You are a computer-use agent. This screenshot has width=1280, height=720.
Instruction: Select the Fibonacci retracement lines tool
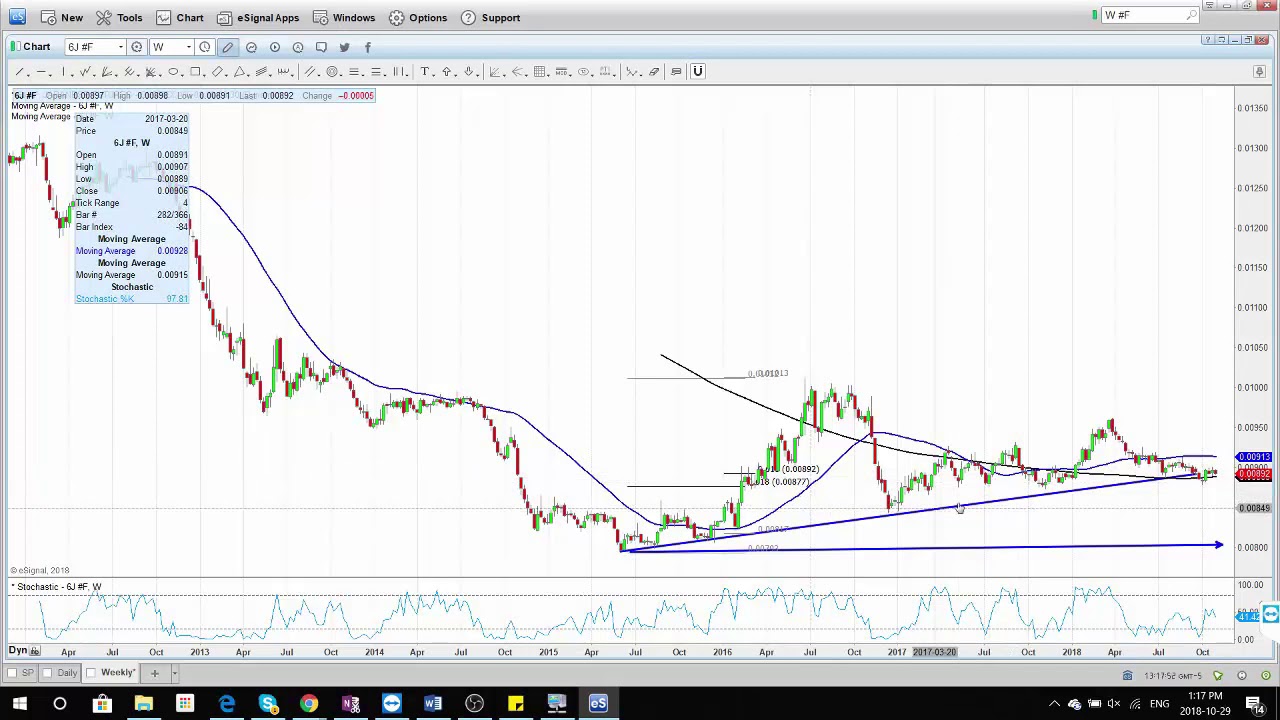pos(354,72)
